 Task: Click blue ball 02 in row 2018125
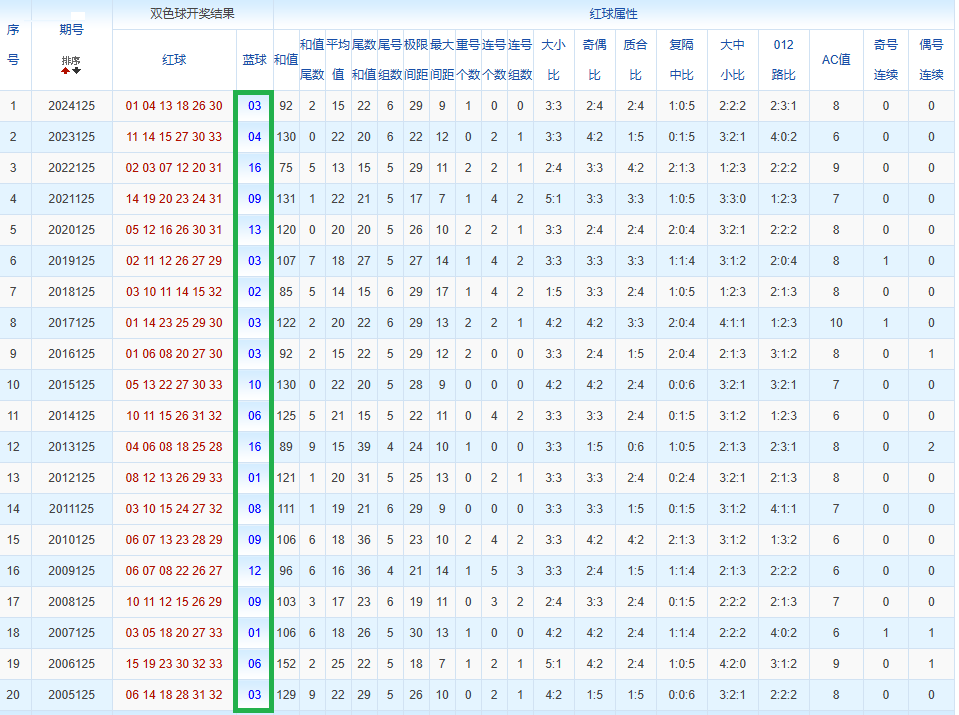(254, 292)
